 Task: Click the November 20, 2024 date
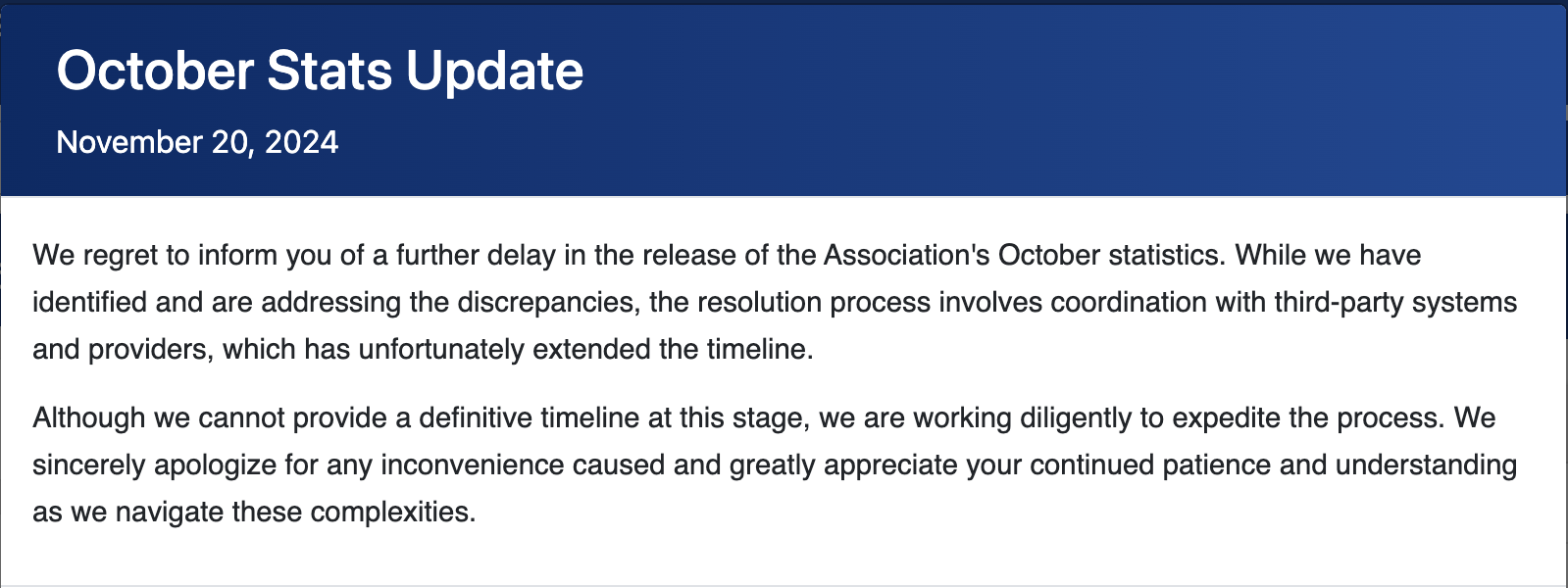click(x=197, y=142)
